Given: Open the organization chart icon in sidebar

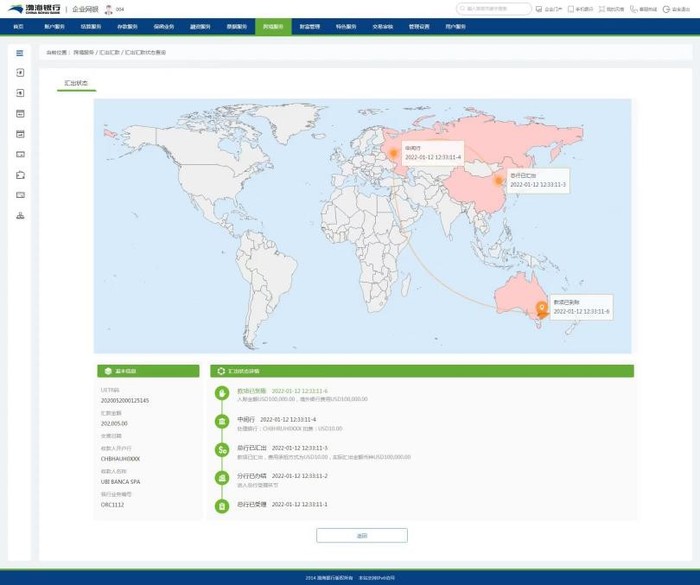Looking at the screenshot, I should pos(20,216).
